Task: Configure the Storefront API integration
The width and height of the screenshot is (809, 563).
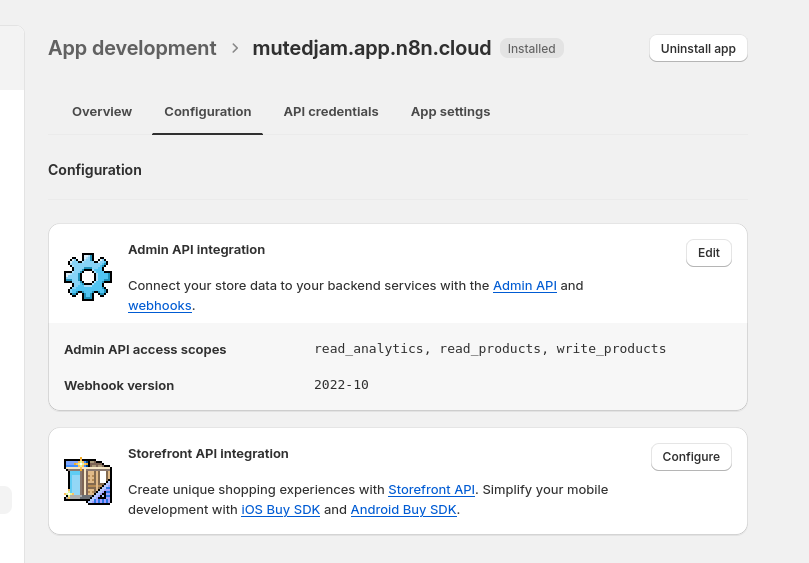Action: (690, 457)
